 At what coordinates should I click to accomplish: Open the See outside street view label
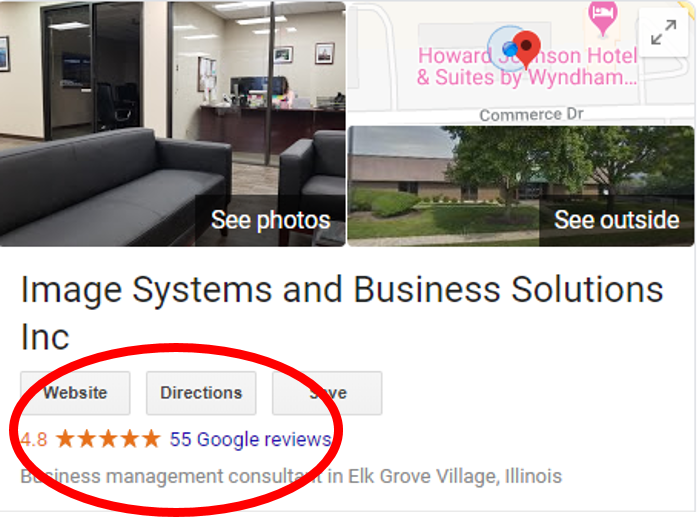(x=617, y=220)
